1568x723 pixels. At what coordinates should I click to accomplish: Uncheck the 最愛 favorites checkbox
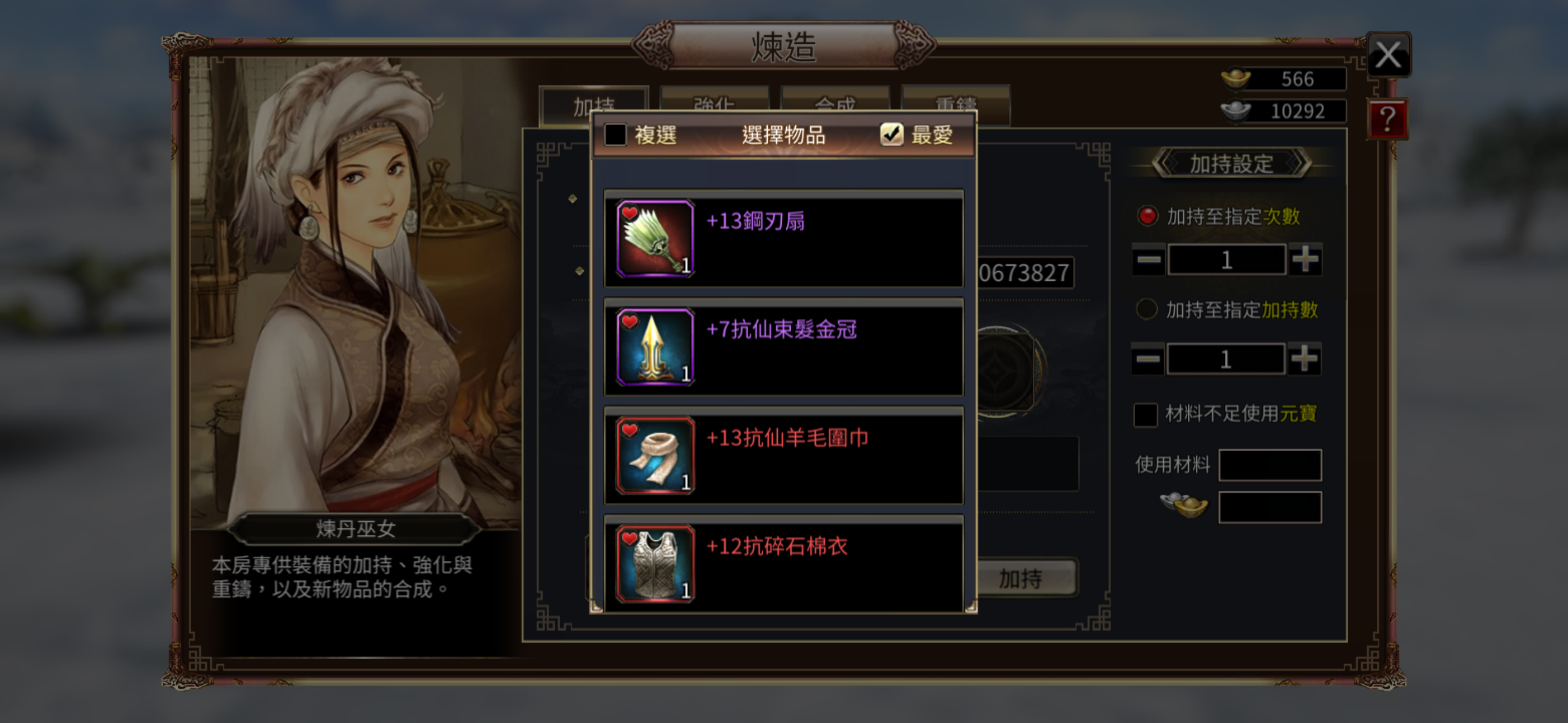point(892,135)
